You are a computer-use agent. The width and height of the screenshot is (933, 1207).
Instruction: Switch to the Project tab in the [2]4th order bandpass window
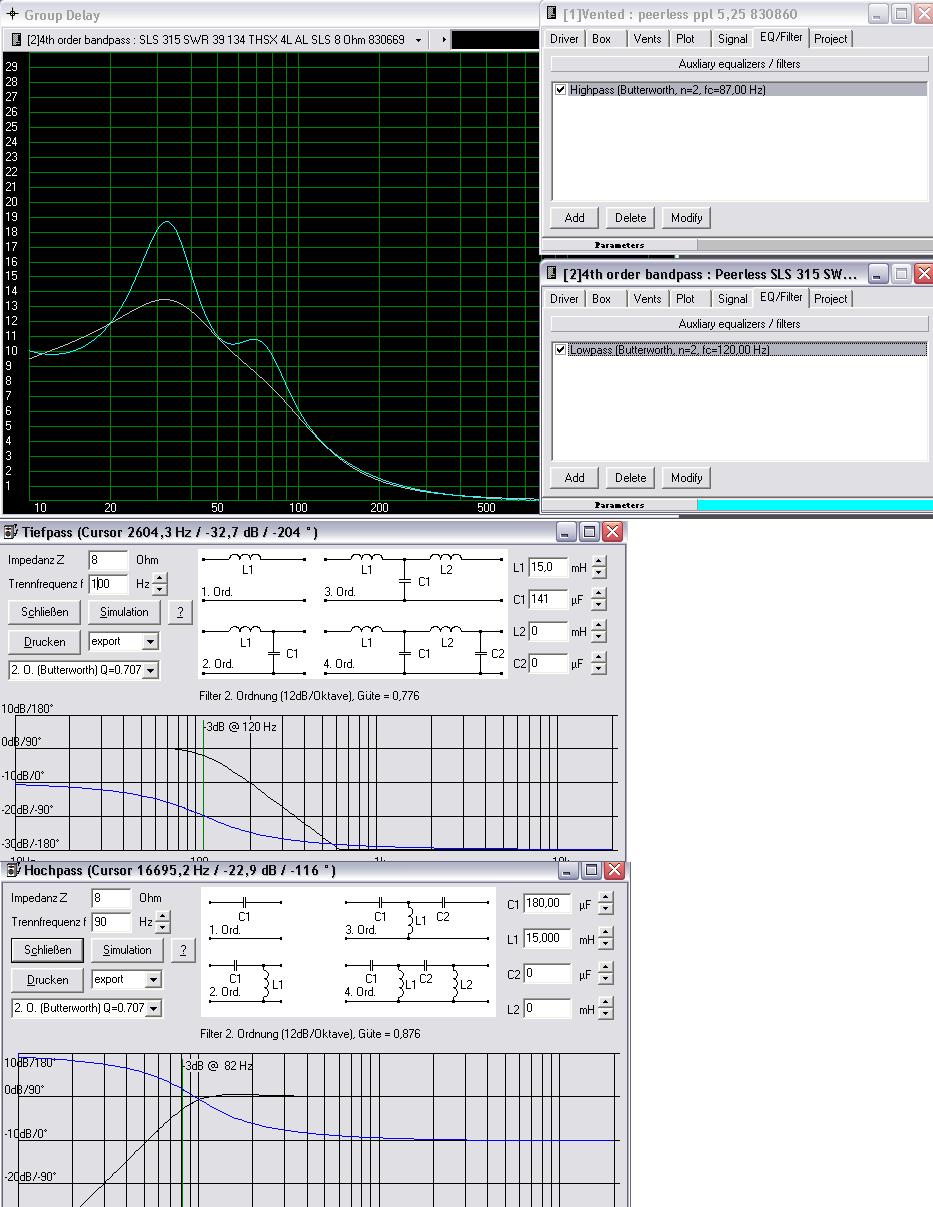click(x=830, y=299)
